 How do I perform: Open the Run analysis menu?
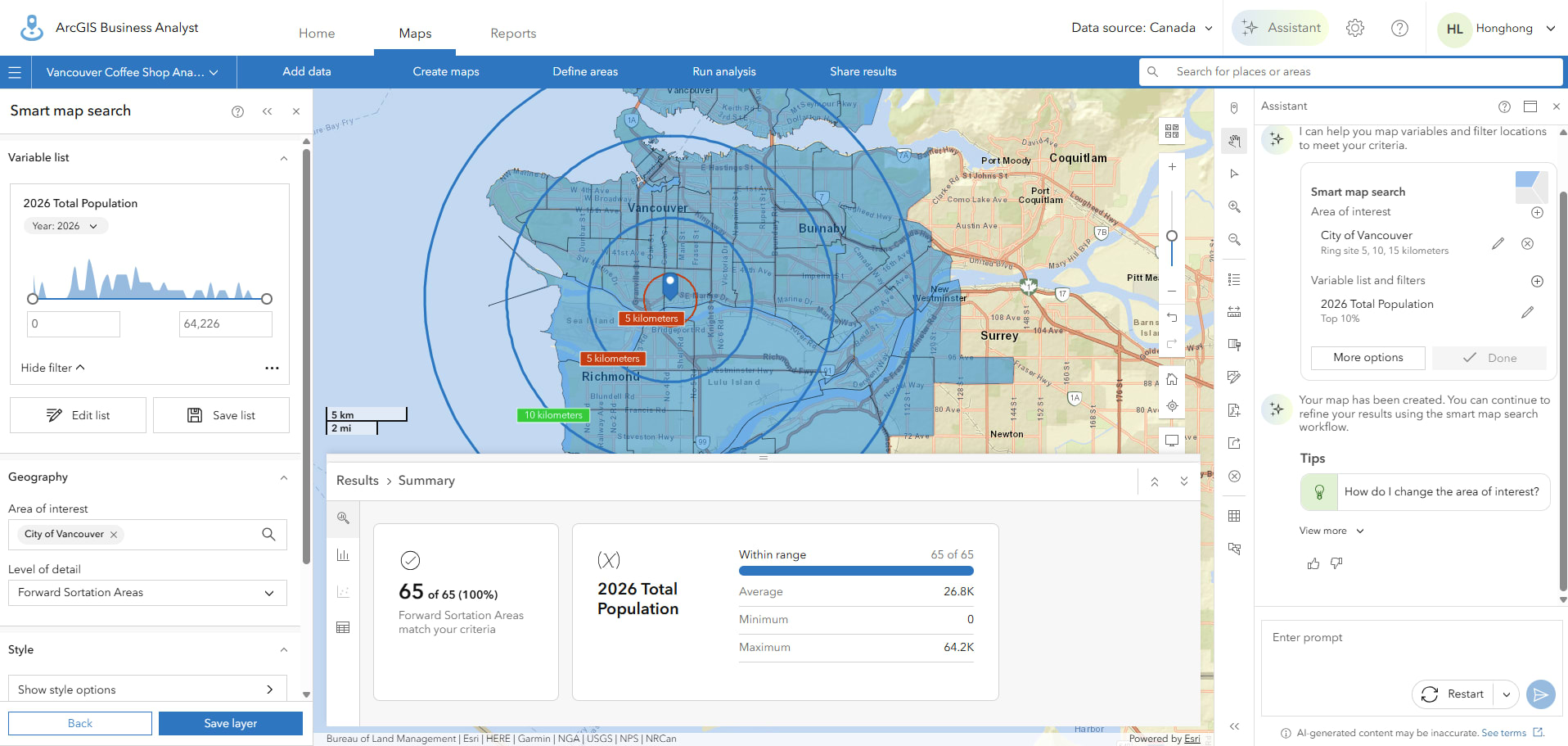tap(724, 72)
